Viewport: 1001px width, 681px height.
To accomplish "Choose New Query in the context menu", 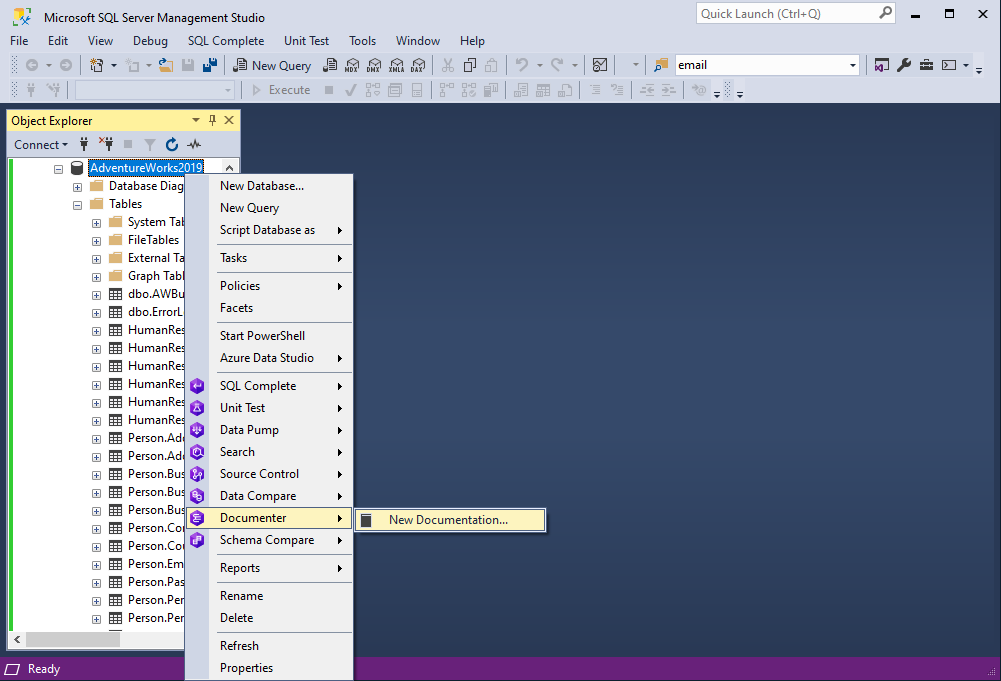I will [x=269, y=207].
